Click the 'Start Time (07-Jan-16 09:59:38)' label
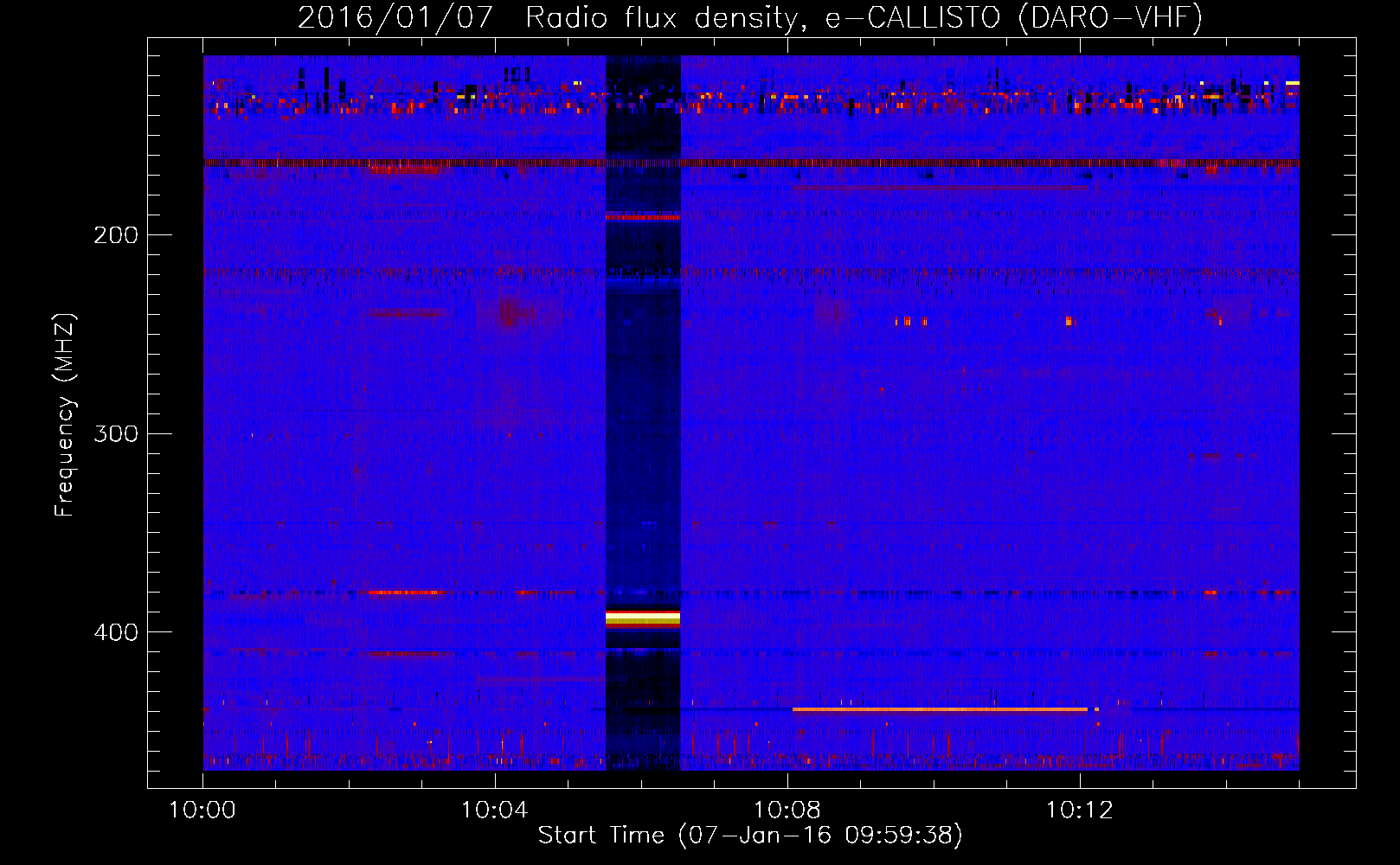This screenshot has width=1400, height=865. 750,836
